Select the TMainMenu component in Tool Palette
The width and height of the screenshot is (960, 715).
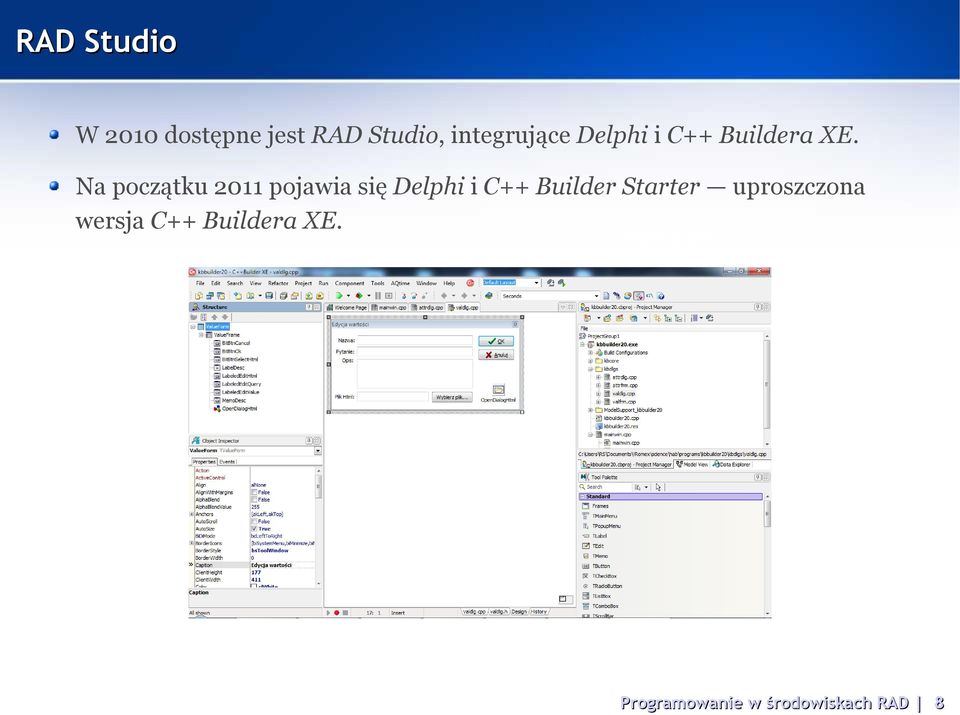[599, 516]
